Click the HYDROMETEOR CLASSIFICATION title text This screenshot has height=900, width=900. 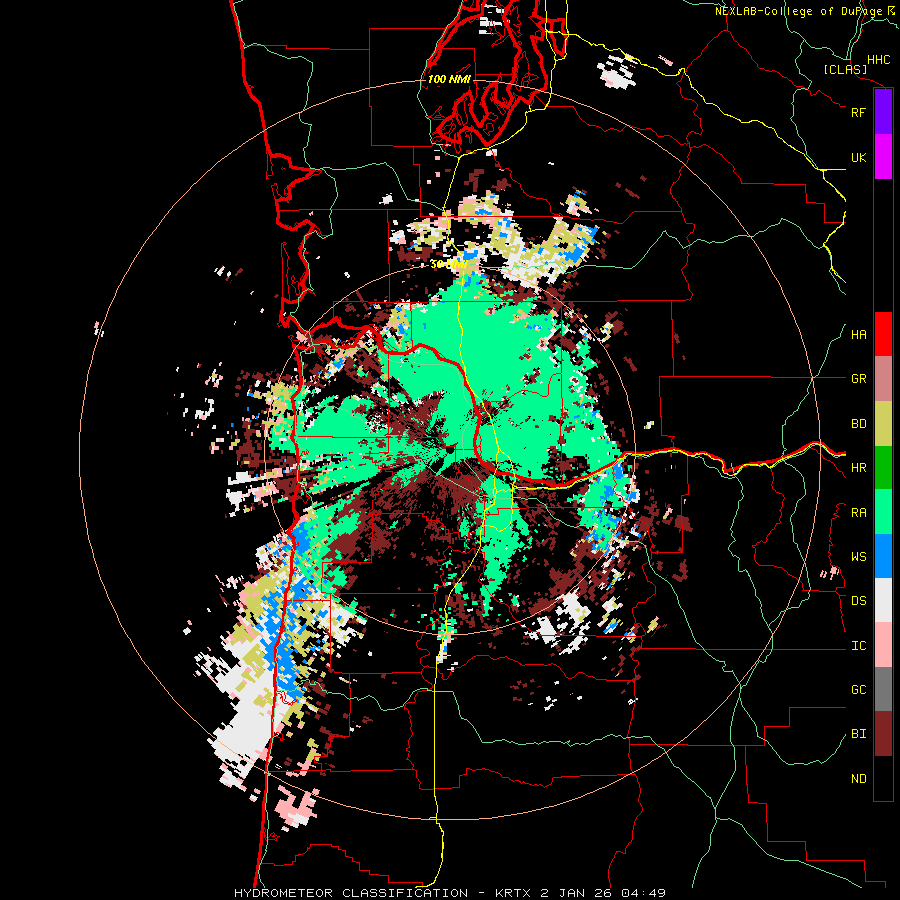(x=351, y=893)
